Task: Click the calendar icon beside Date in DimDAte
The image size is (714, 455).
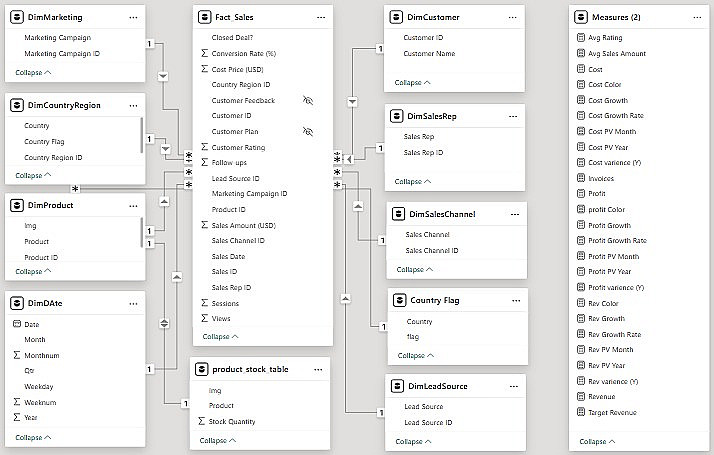Action: [16, 325]
